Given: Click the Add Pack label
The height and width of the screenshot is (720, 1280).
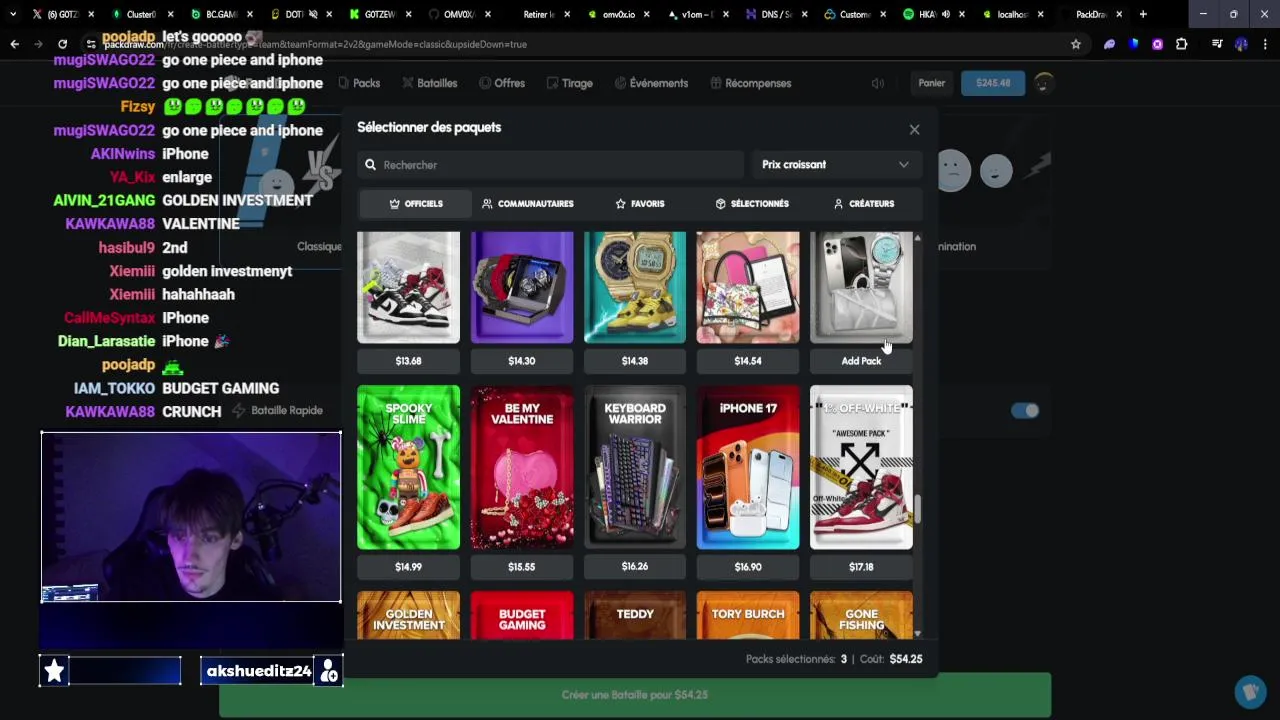Looking at the screenshot, I should (x=861, y=361).
